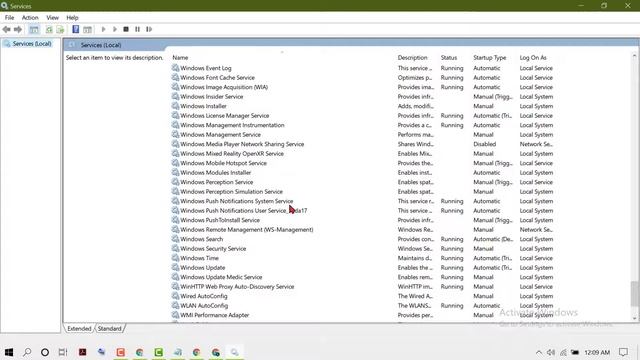Click gear icon beside Windows Update
The height and width of the screenshot is (360, 640).
point(176,267)
